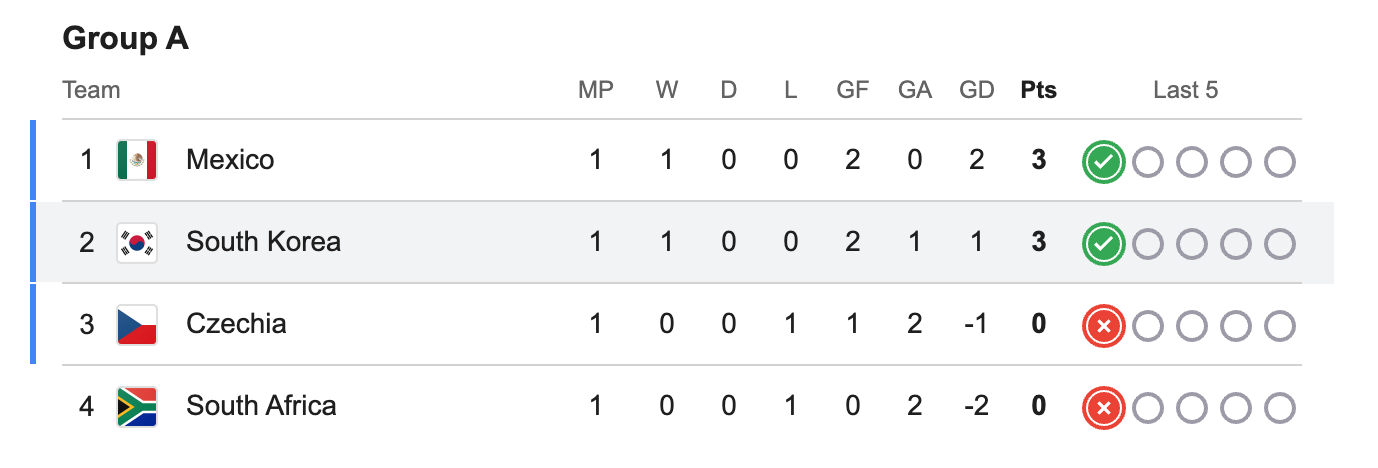1378x468 pixels.
Task: Click South Korea's green win checkmark icon
Action: (x=1104, y=243)
